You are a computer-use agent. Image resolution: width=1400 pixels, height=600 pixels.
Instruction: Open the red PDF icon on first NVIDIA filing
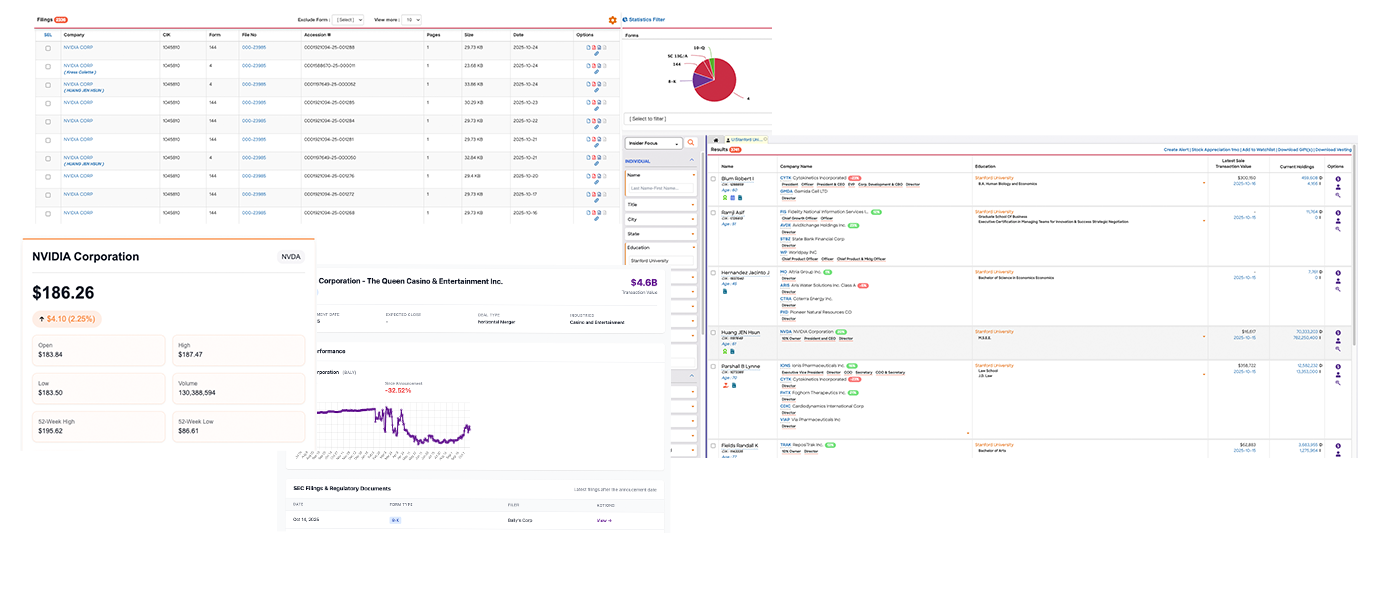pos(594,47)
